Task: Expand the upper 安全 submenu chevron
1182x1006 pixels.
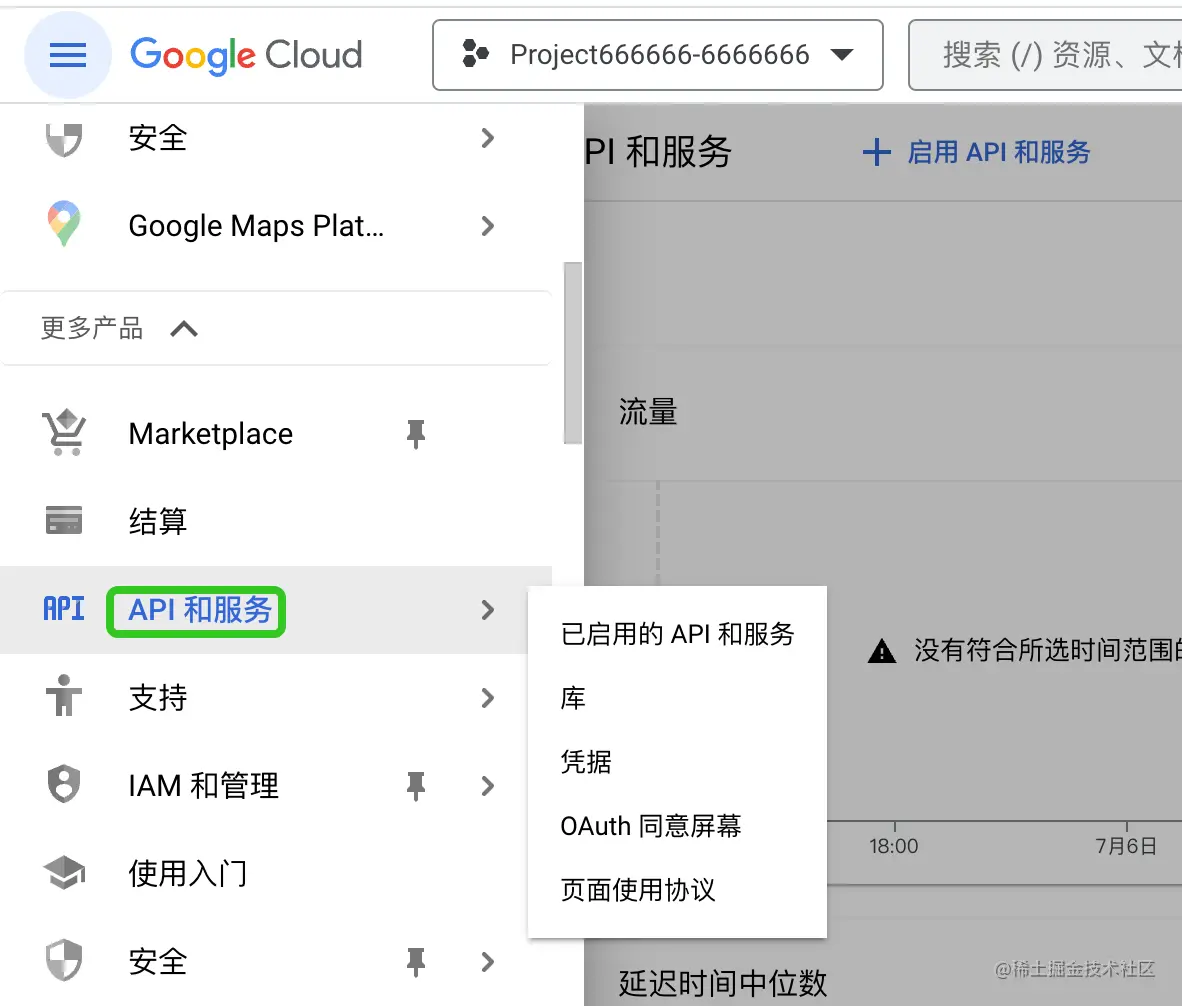Action: (x=488, y=138)
